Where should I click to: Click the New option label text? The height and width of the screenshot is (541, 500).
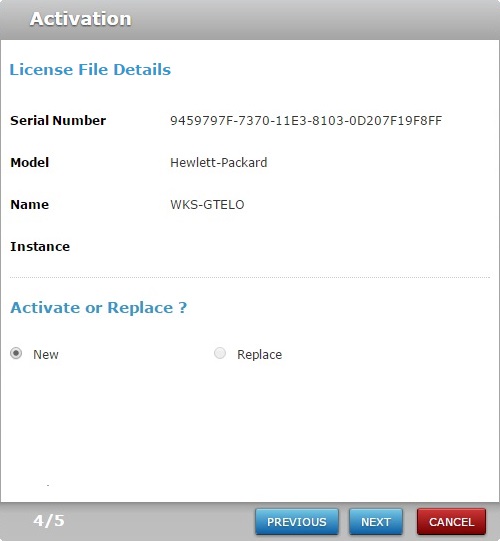(46, 354)
